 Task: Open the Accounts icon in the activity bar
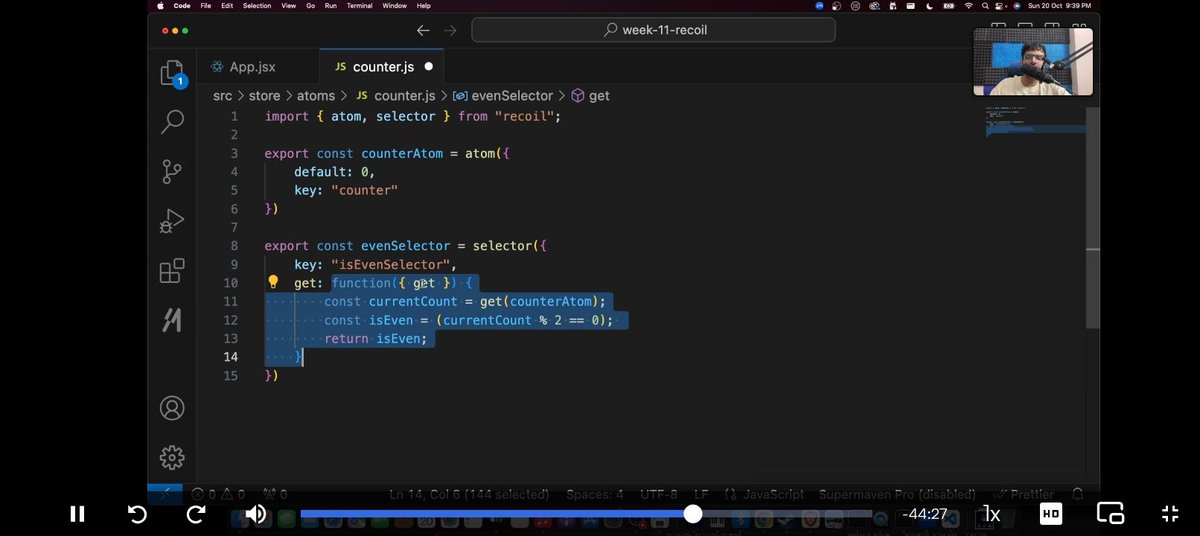tap(172, 408)
